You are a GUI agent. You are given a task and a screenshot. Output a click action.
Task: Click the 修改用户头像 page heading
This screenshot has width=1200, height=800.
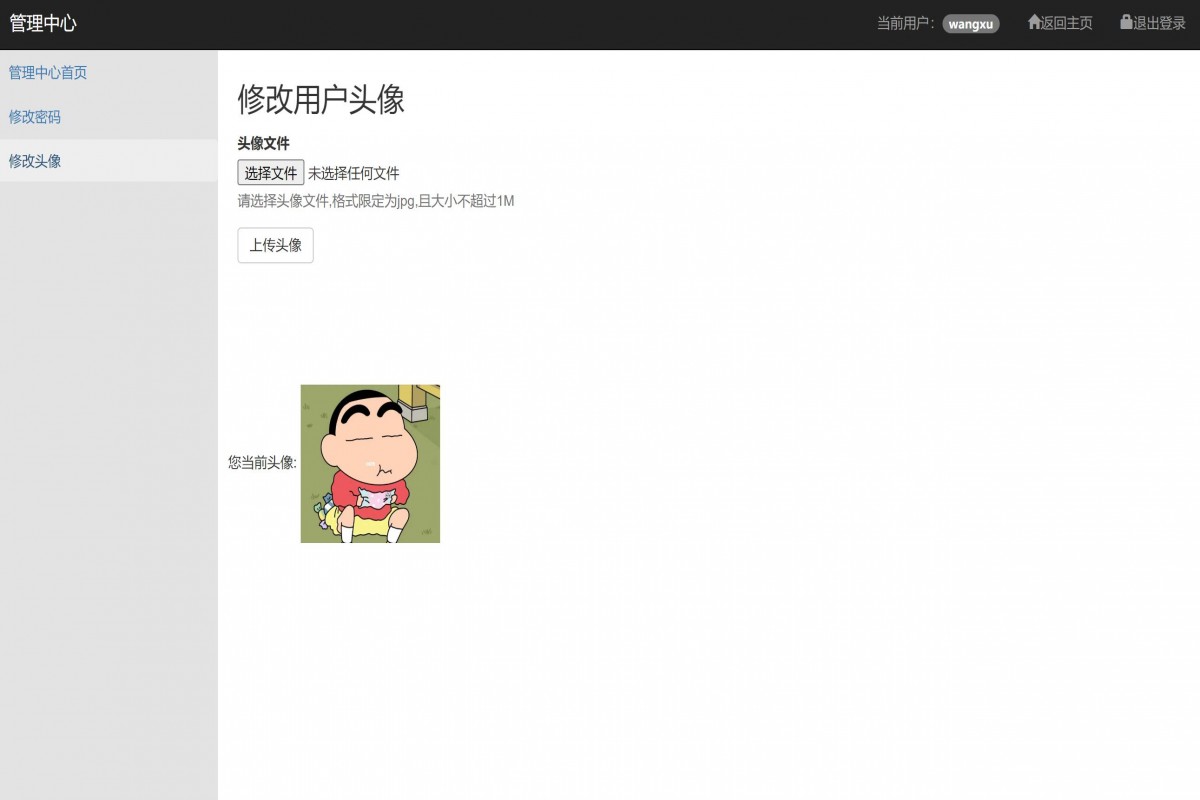pos(321,100)
